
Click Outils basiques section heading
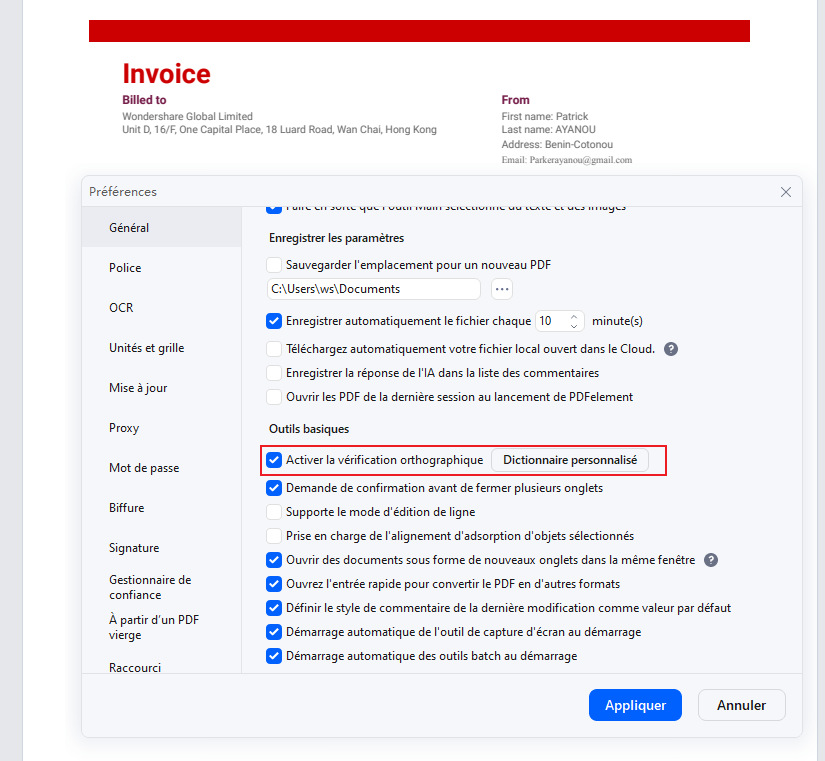[309, 429]
